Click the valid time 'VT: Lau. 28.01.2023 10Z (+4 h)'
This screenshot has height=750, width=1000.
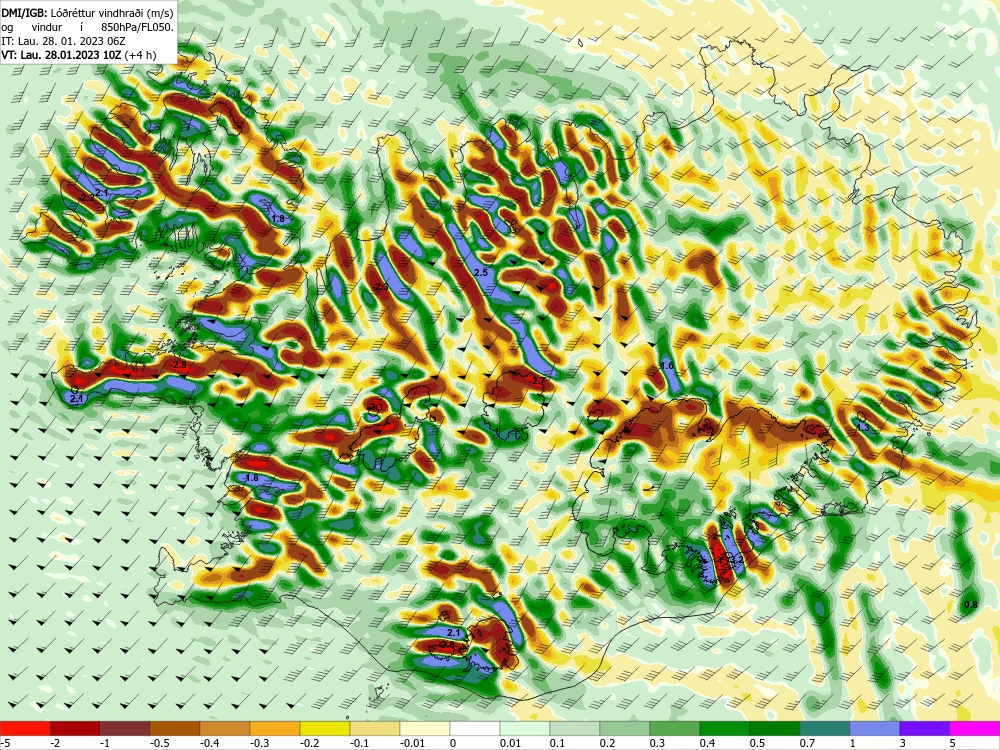point(78,55)
